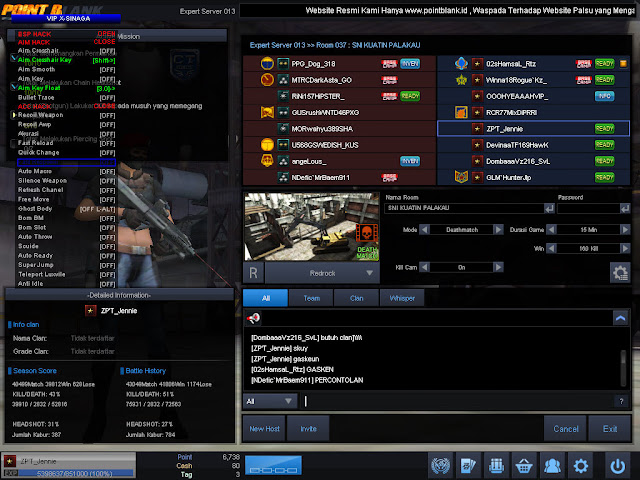The height and width of the screenshot is (480, 640).
Task: Click the R random map button
Action: point(253,273)
